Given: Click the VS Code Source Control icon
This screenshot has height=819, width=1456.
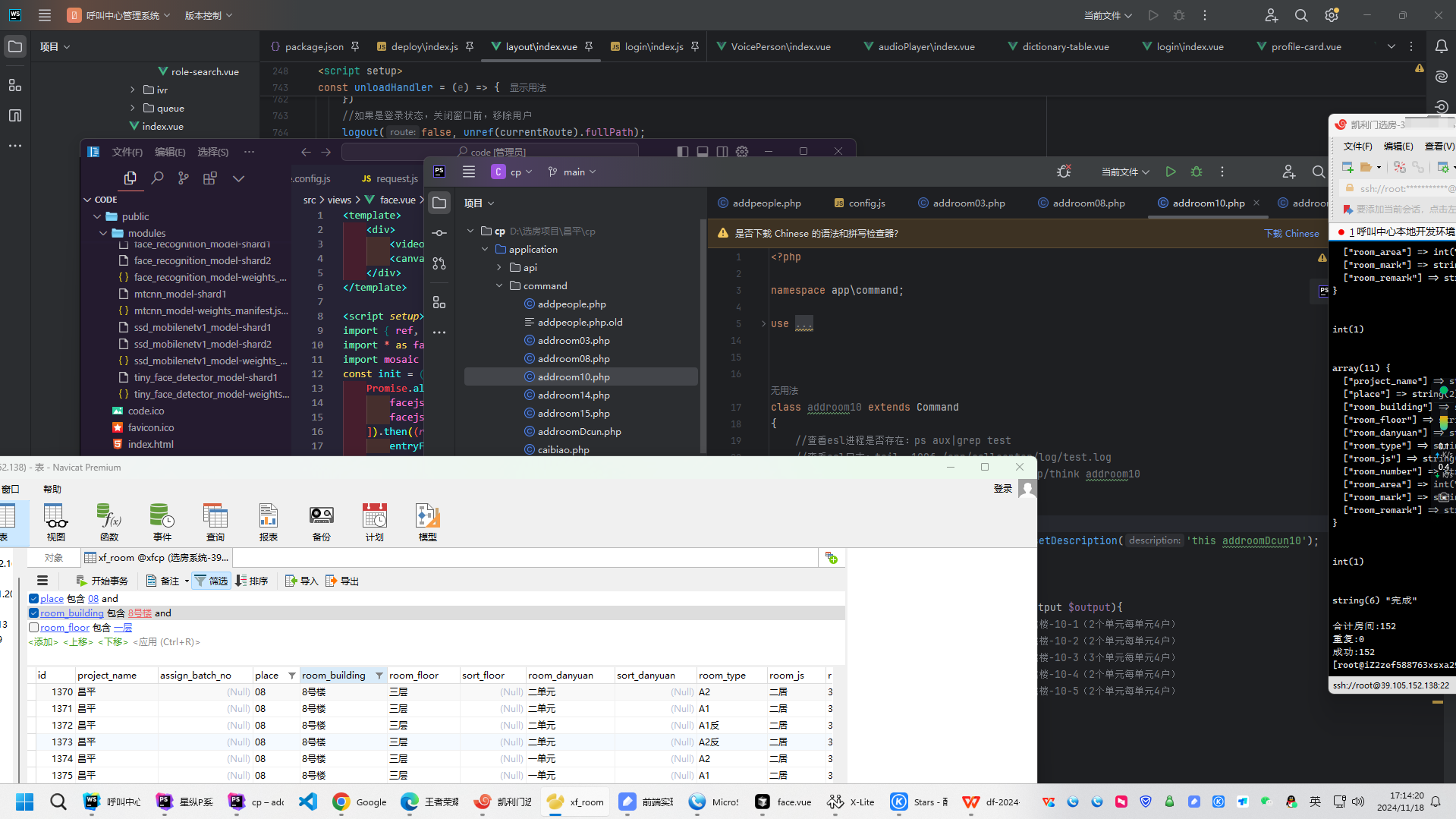Looking at the screenshot, I should click(184, 178).
